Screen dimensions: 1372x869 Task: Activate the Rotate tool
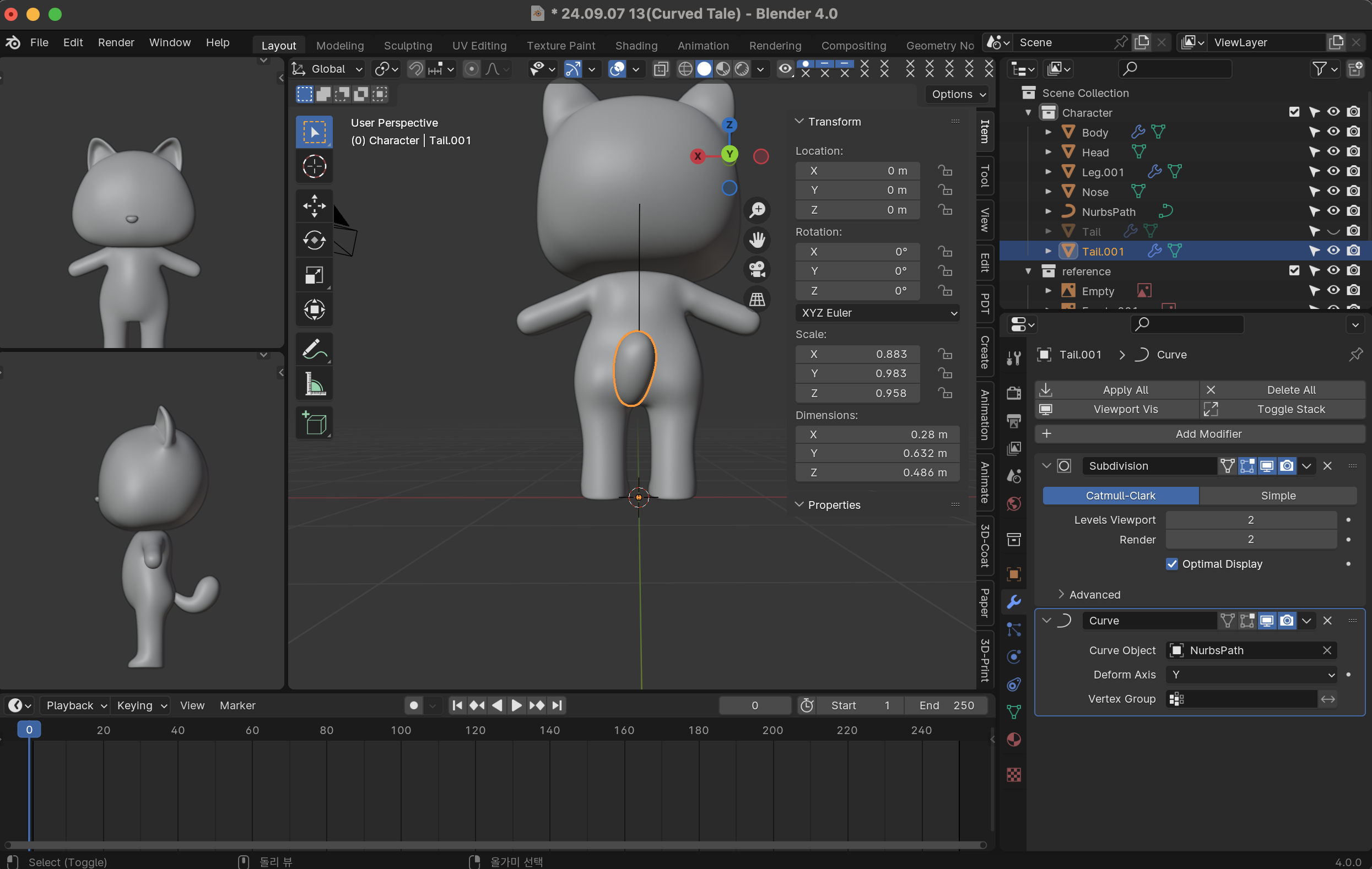[314, 240]
